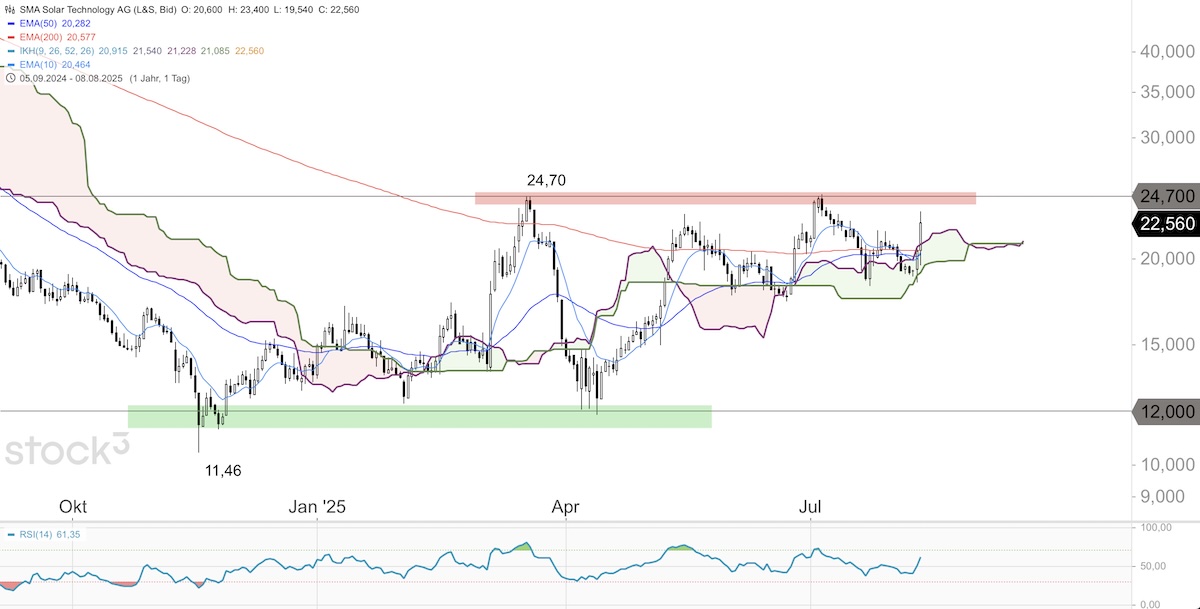Click the 22,560 current price tag on axis

point(1167,224)
